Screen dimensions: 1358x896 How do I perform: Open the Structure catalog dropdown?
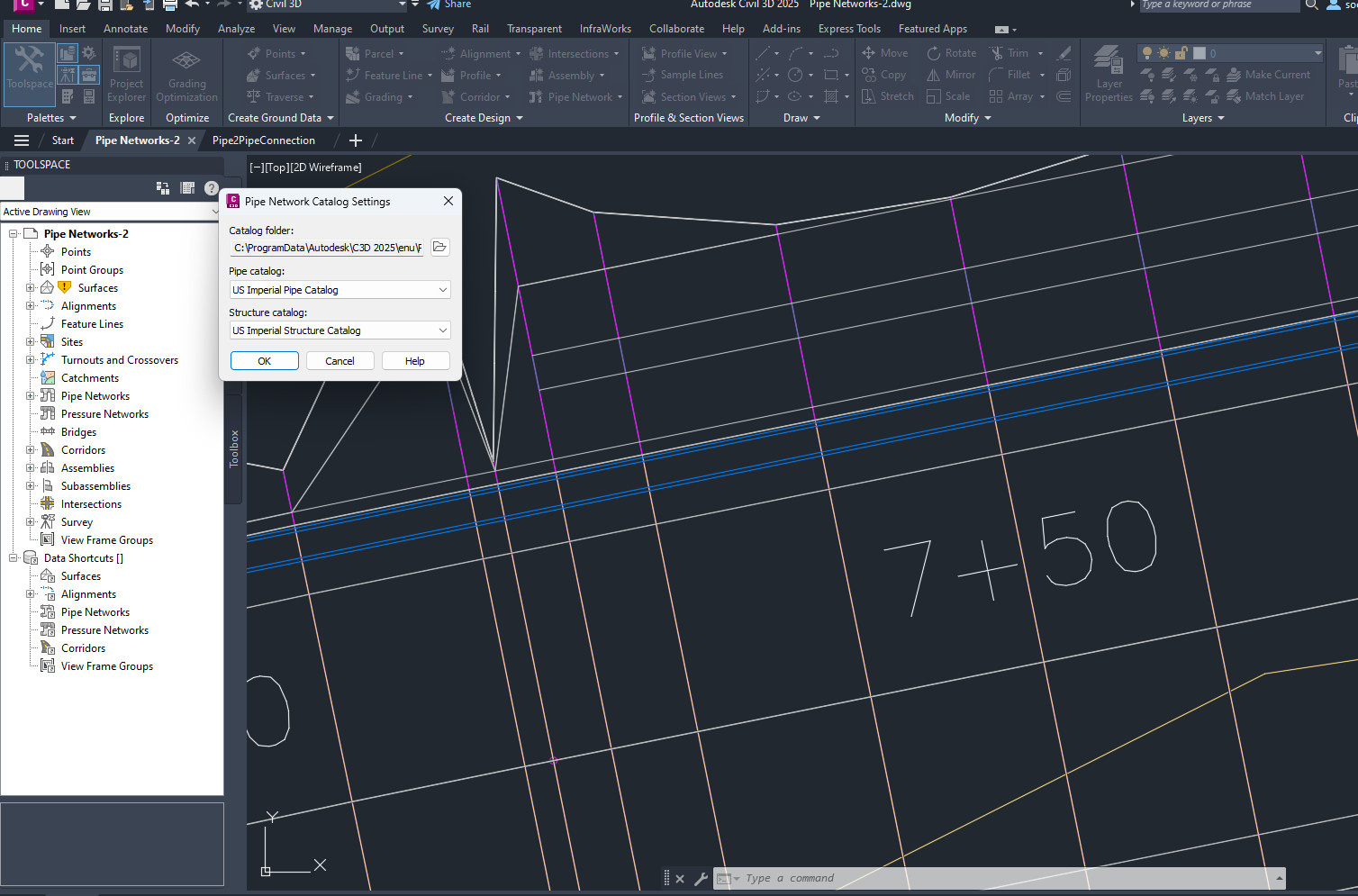pos(339,330)
